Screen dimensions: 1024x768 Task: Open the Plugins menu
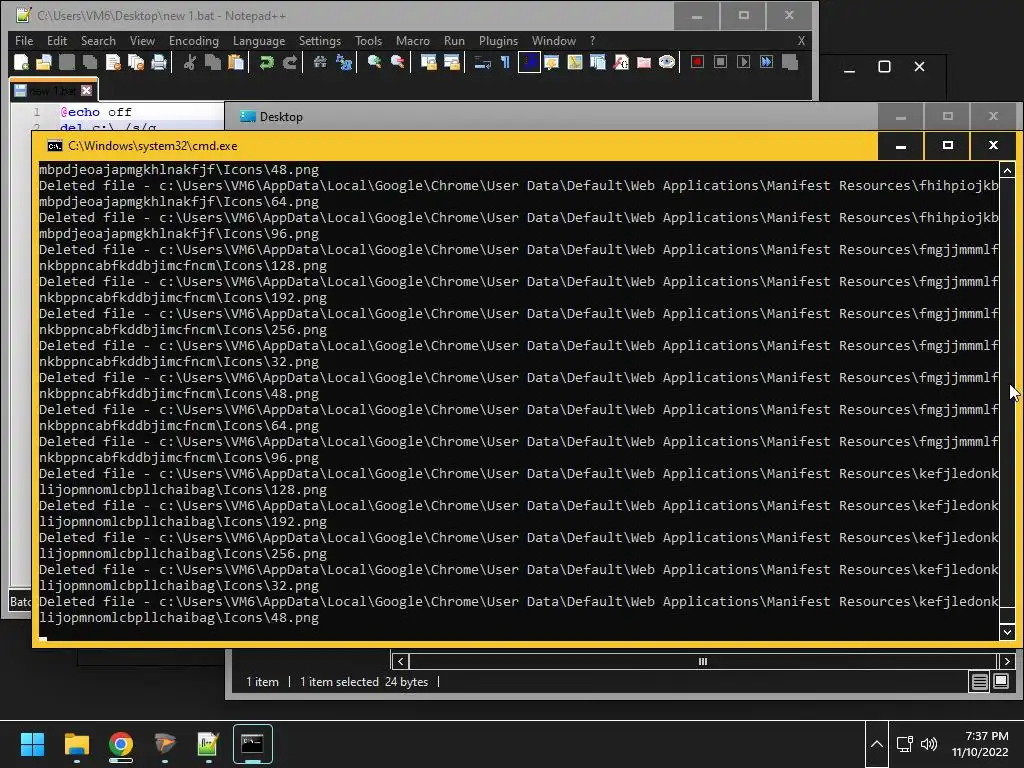(498, 40)
